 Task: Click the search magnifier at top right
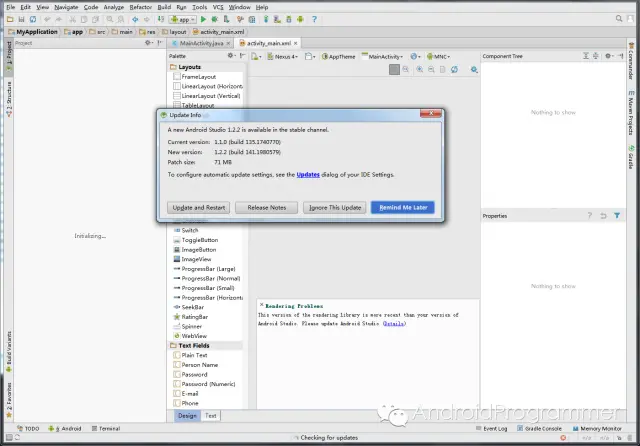(x=619, y=19)
